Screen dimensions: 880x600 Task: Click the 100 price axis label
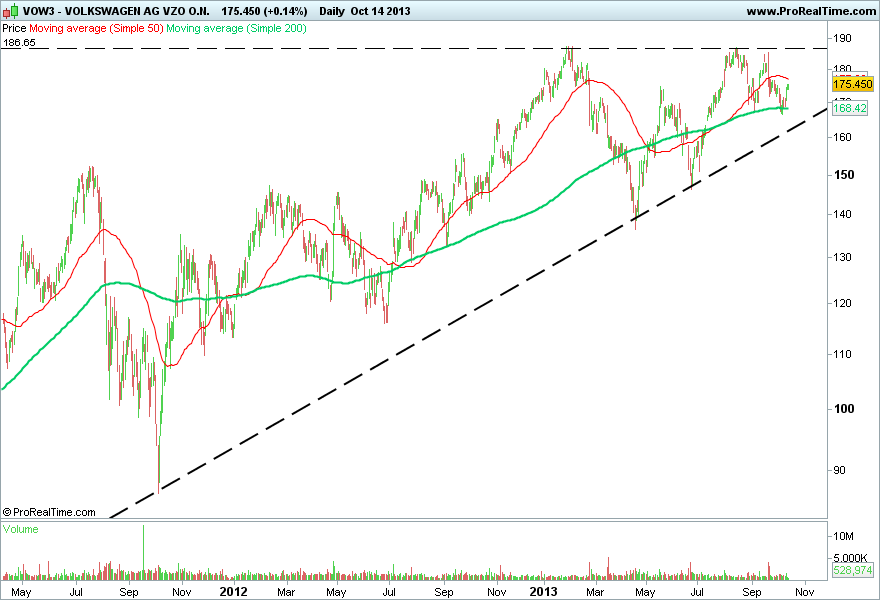coord(844,409)
